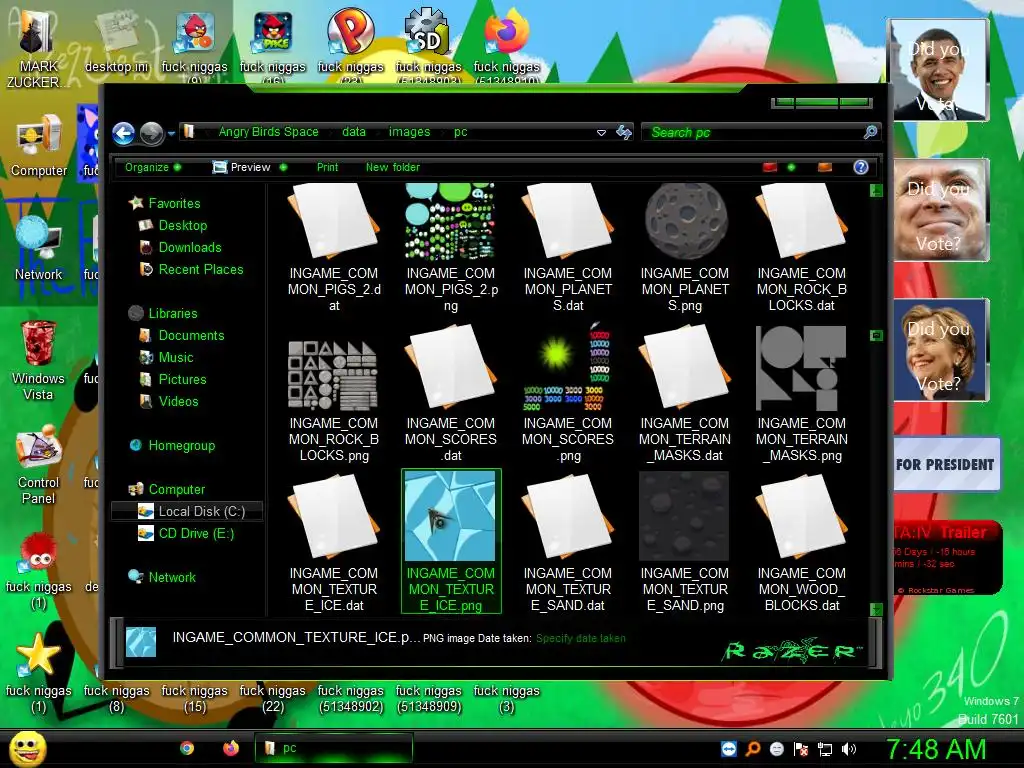1024x768 pixels.
Task: Select file INGAME_COMMON_PIGS_2.dat
Action: 334,248
